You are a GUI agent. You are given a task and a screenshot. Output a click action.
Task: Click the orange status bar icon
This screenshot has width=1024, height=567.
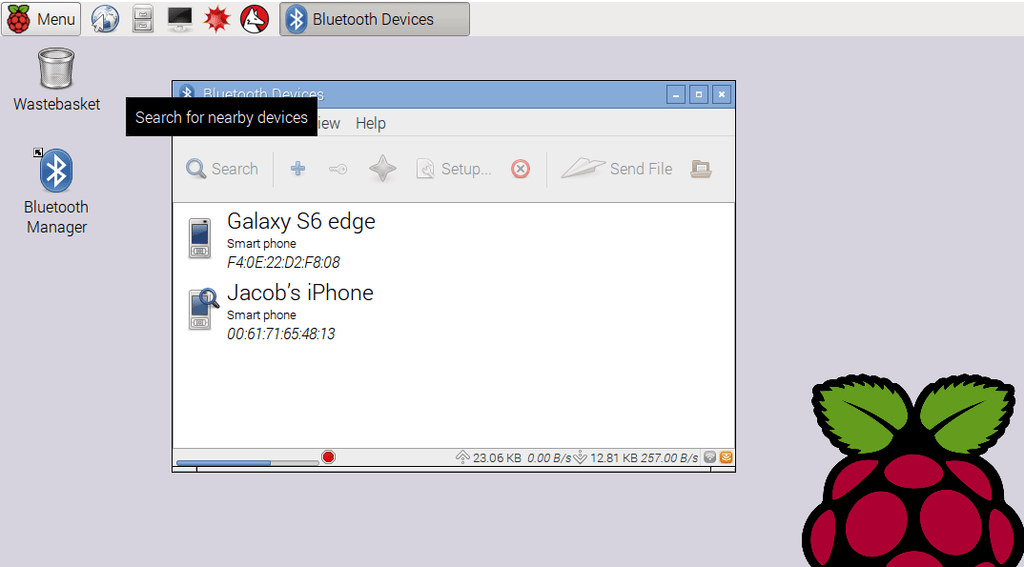(x=726, y=457)
